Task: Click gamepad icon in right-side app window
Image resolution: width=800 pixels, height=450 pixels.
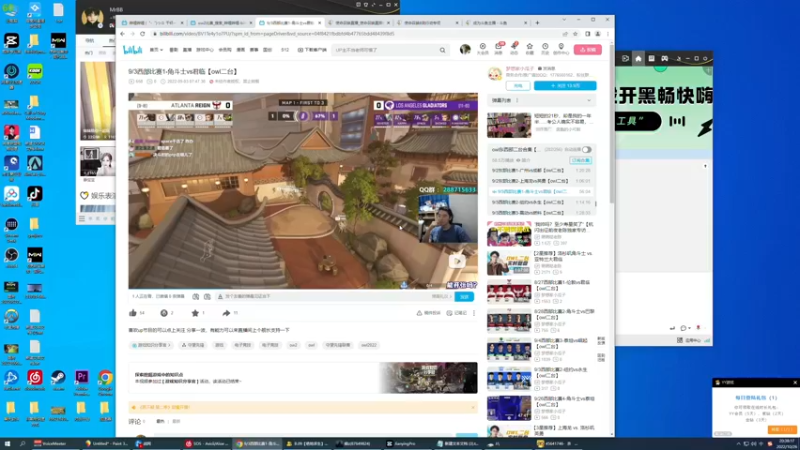Action: (664, 59)
